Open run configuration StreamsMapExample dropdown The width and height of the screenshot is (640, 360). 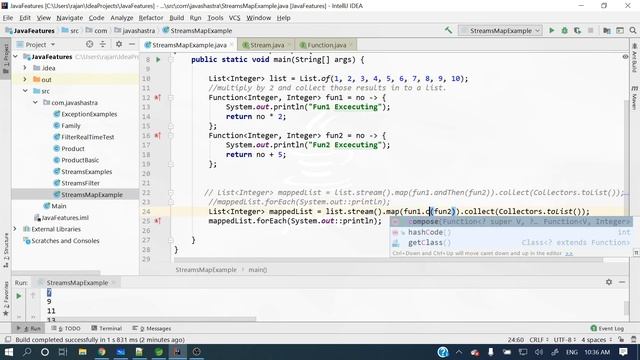(500, 30)
